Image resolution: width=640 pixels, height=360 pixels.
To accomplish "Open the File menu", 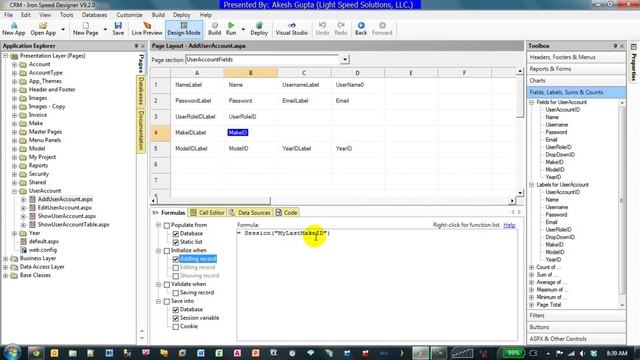I will click(9, 15).
